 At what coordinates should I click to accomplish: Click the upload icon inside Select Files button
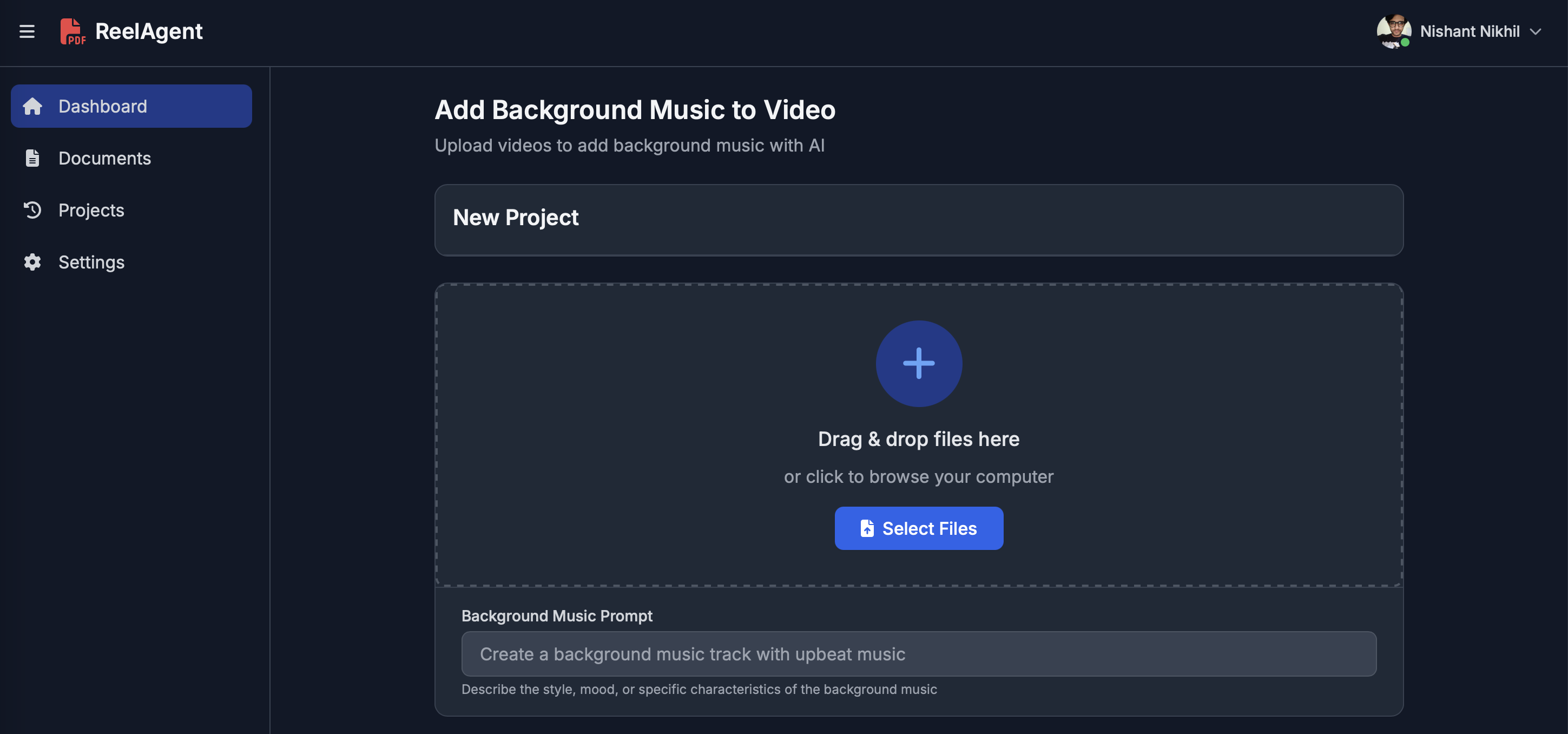867,528
